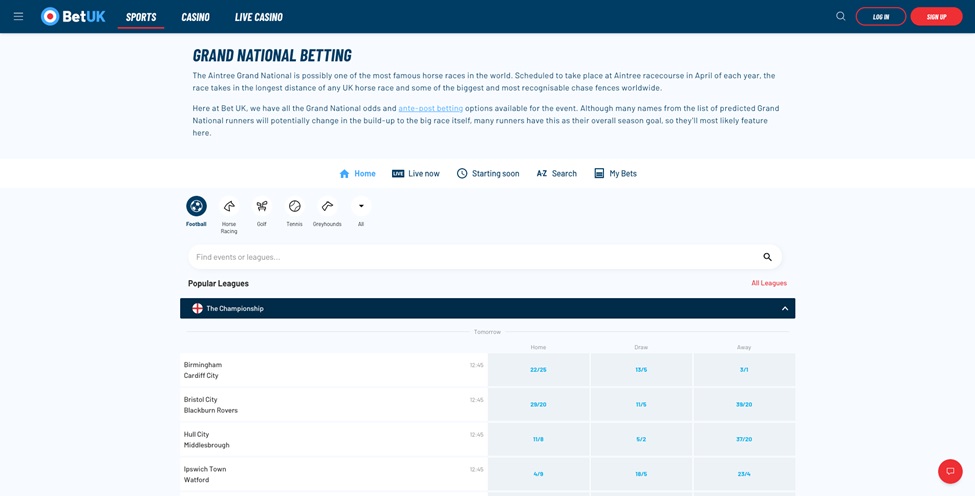The image size is (975, 496).
Task: Select the Golf sport icon
Action: [x=262, y=206]
